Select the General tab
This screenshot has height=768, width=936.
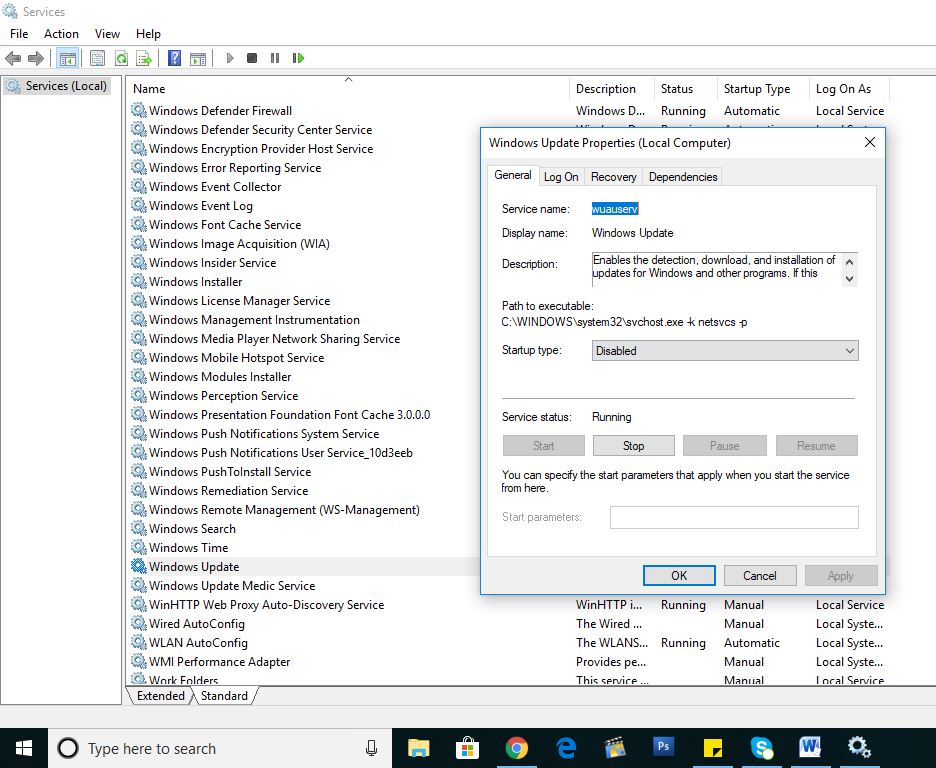pyautogui.click(x=513, y=175)
